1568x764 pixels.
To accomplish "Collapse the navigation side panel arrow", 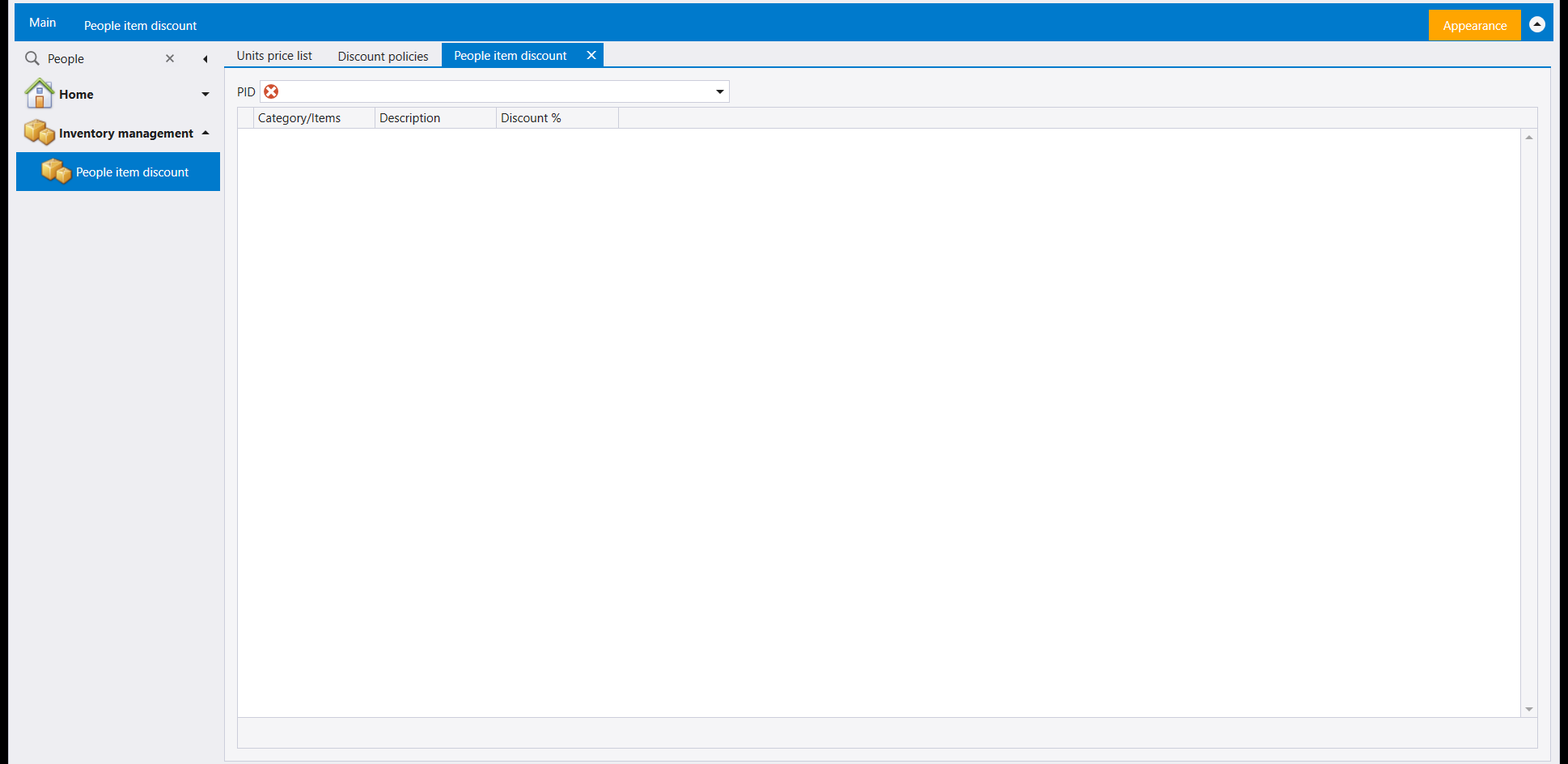I will coord(206,59).
